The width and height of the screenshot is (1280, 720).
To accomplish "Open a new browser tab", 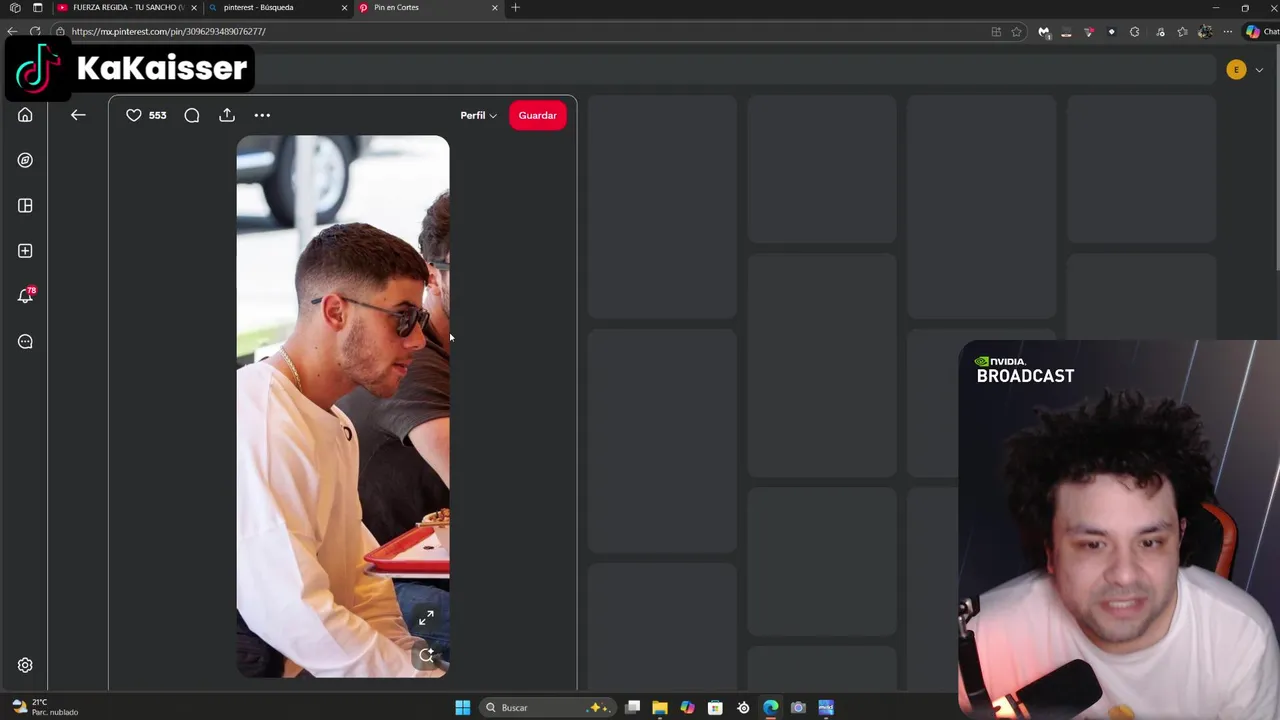I will (x=515, y=8).
